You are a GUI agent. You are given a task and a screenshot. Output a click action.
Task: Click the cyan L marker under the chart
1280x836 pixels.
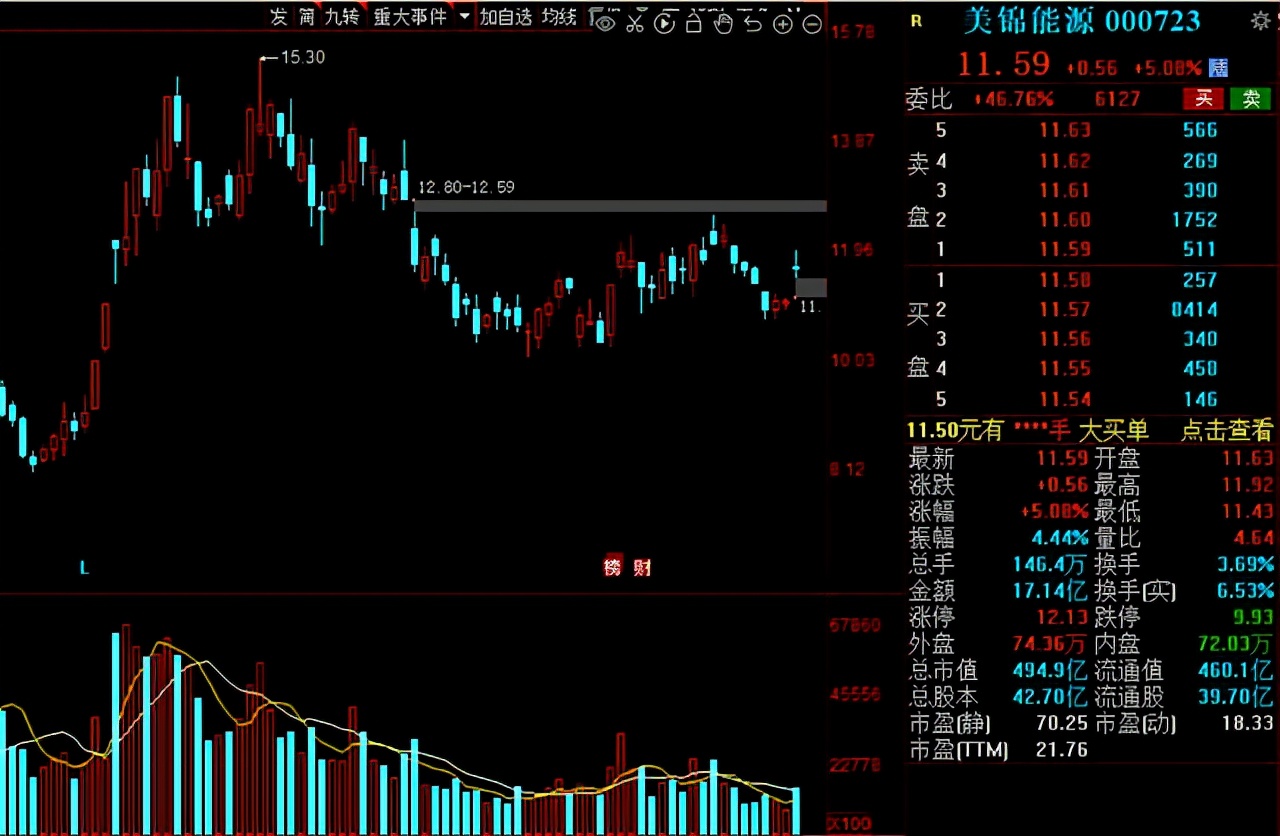[x=85, y=568]
